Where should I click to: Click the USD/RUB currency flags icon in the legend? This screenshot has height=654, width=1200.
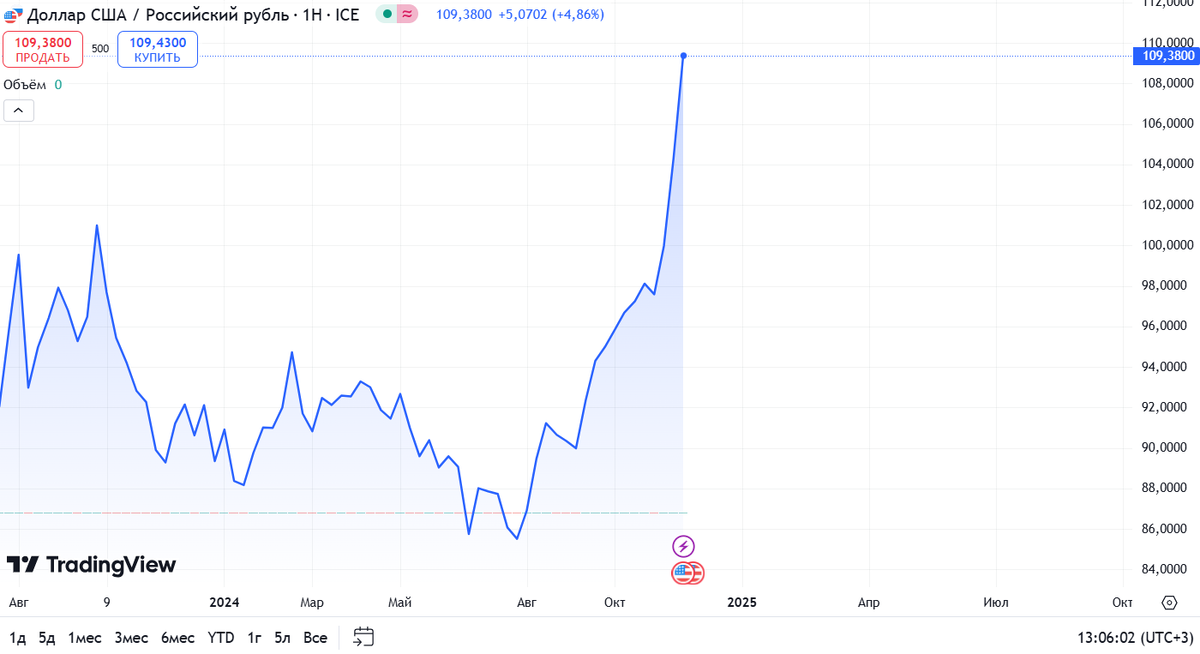(14, 15)
